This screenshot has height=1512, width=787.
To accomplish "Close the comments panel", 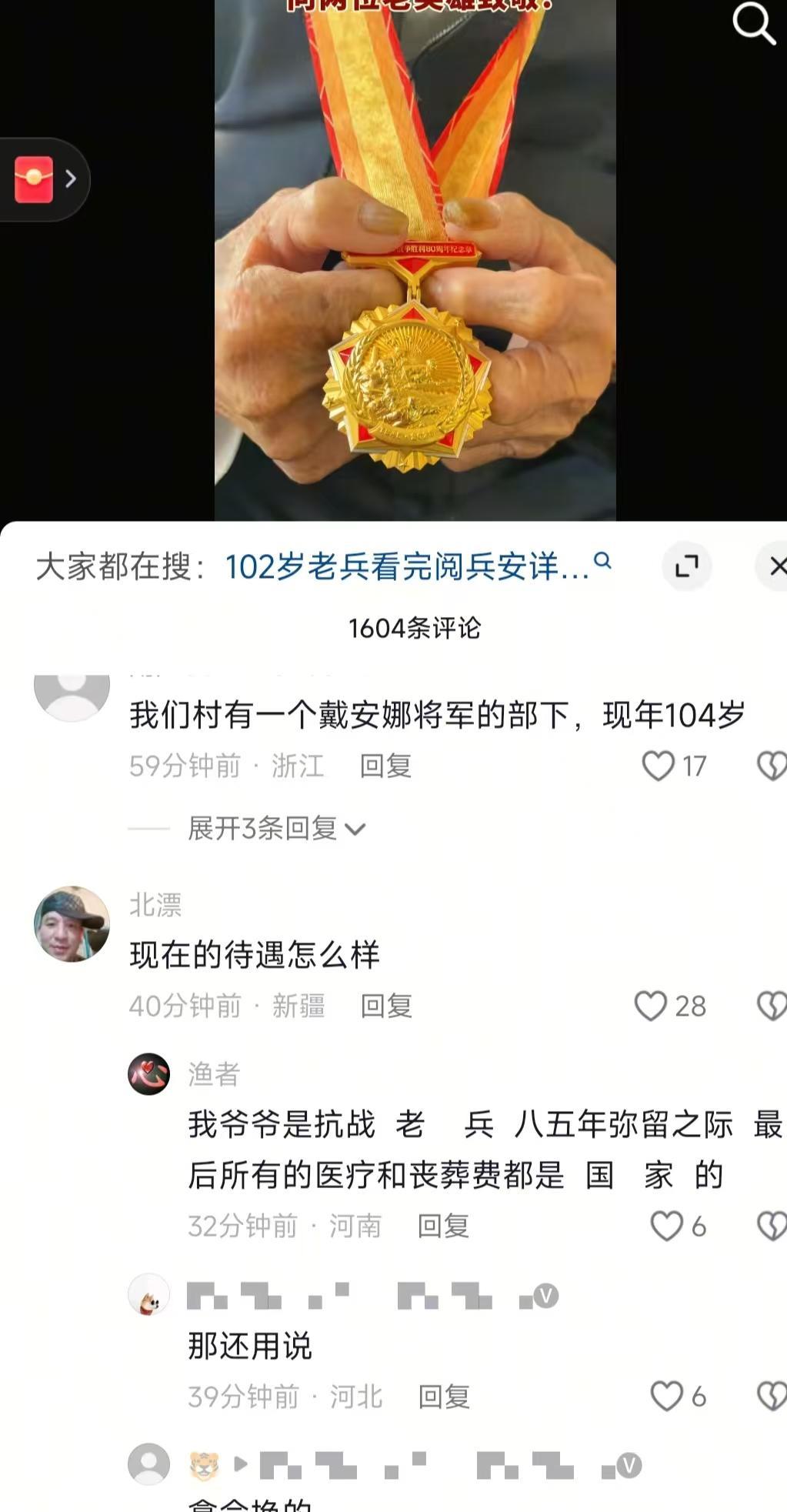I will pos(775,566).
